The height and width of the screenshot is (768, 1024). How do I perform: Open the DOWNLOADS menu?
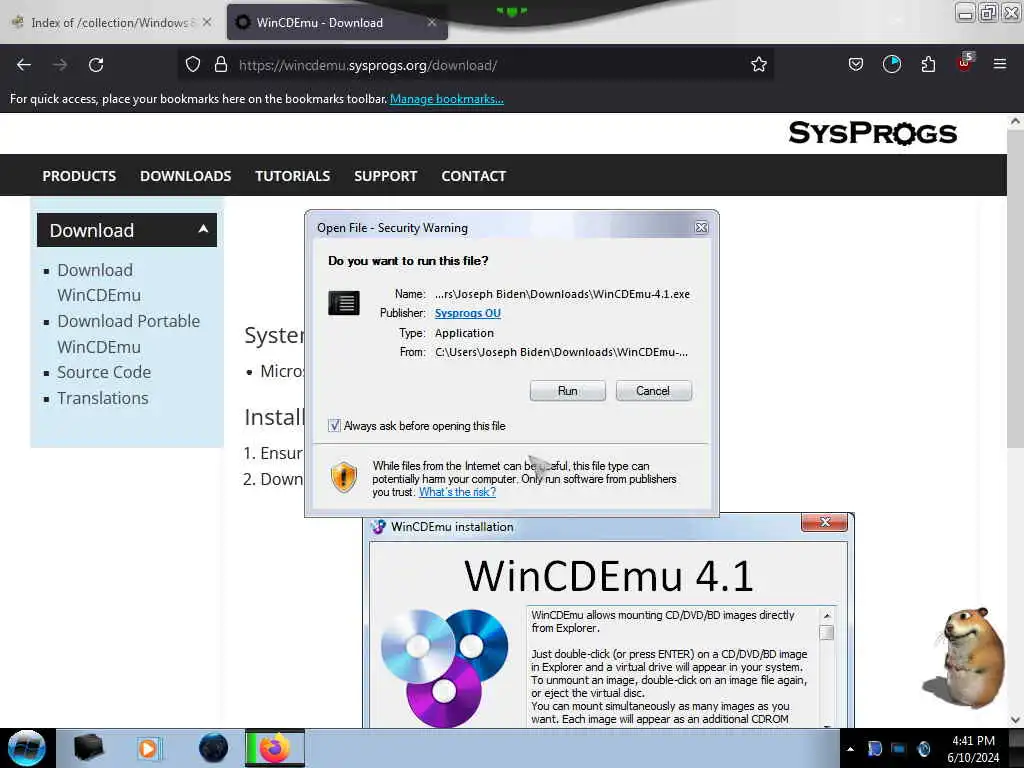click(185, 176)
